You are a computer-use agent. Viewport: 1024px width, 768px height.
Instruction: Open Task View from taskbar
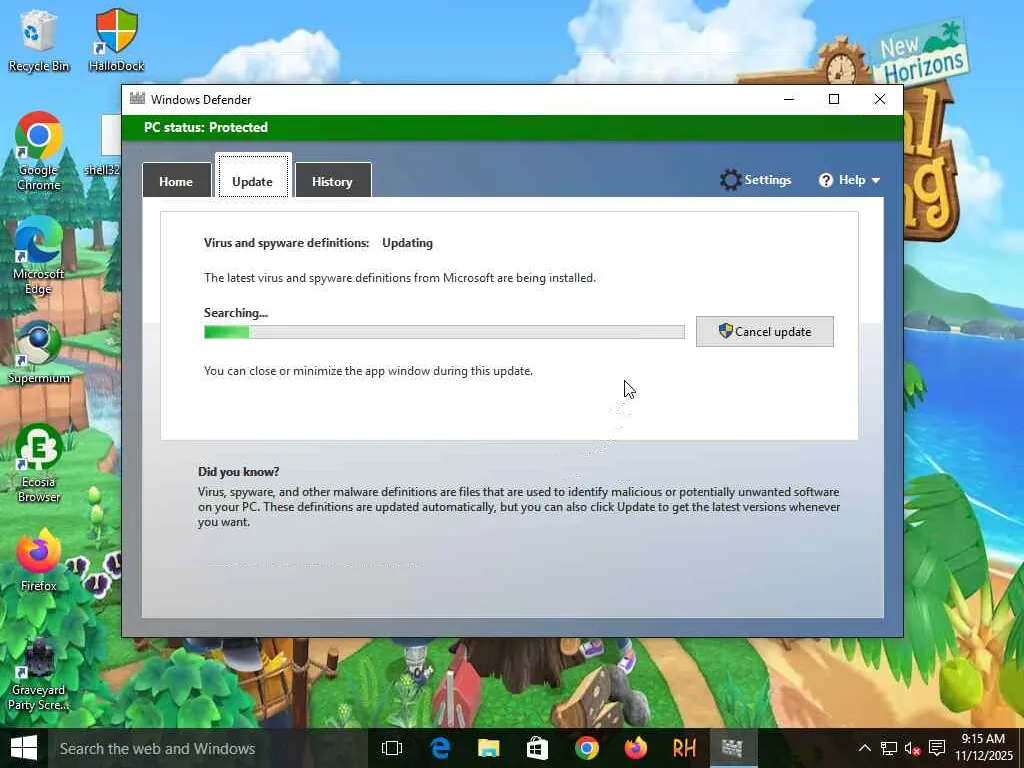392,748
